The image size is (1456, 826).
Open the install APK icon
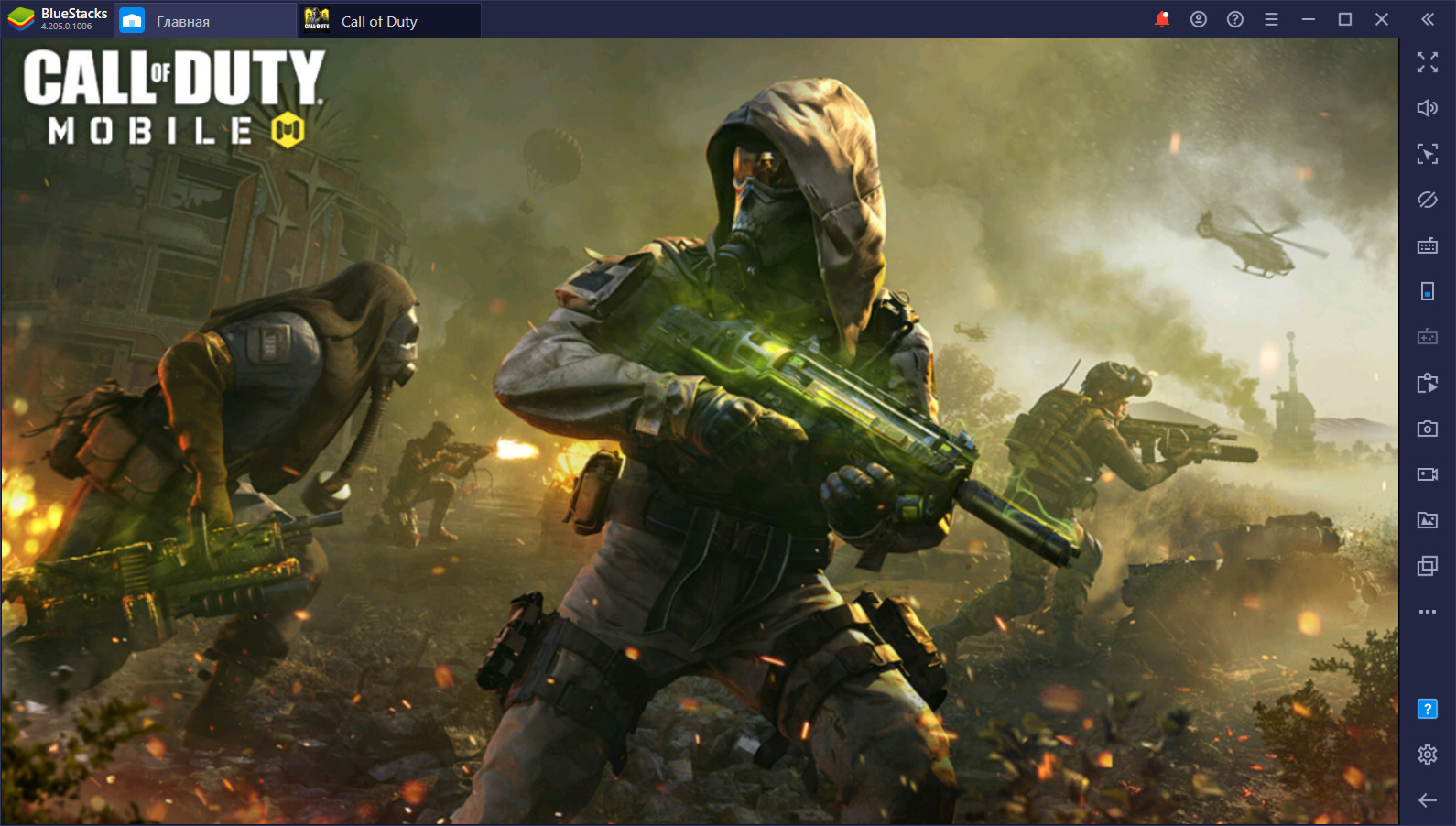(x=1427, y=383)
